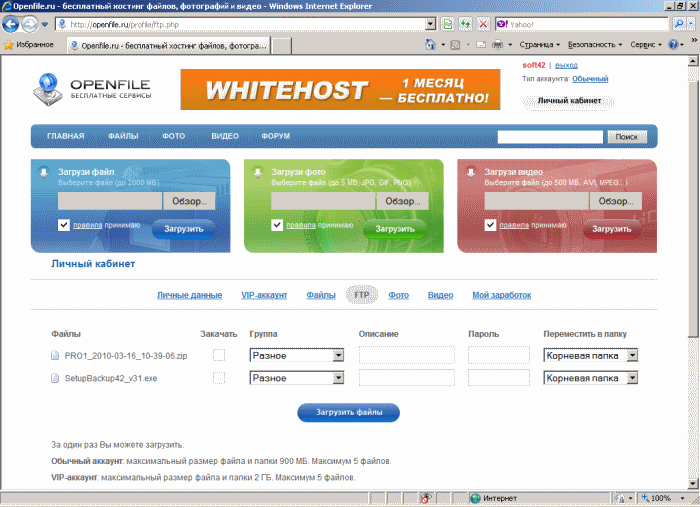
Task: Toggle rules checkbox in file upload box
Action: [64, 225]
